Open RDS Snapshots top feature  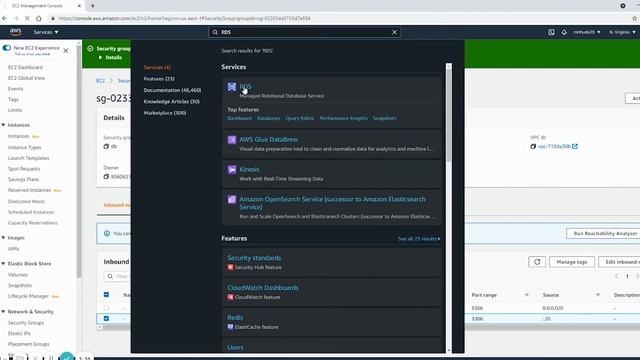pyautogui.click(x=384, y=118)
